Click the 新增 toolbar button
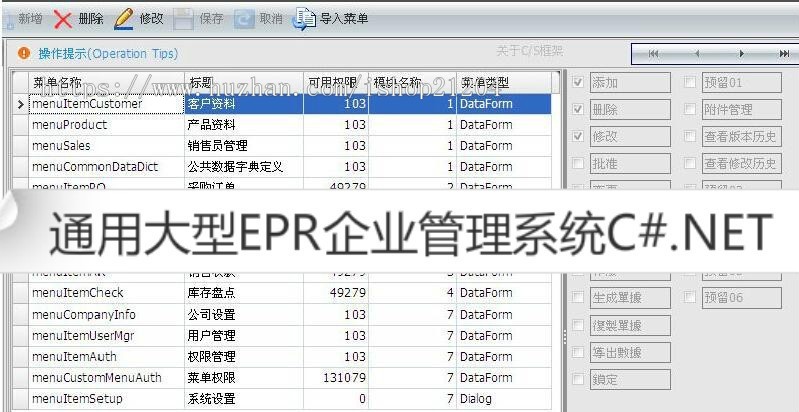This screenshot has height=412, width=799. [22, 19]
